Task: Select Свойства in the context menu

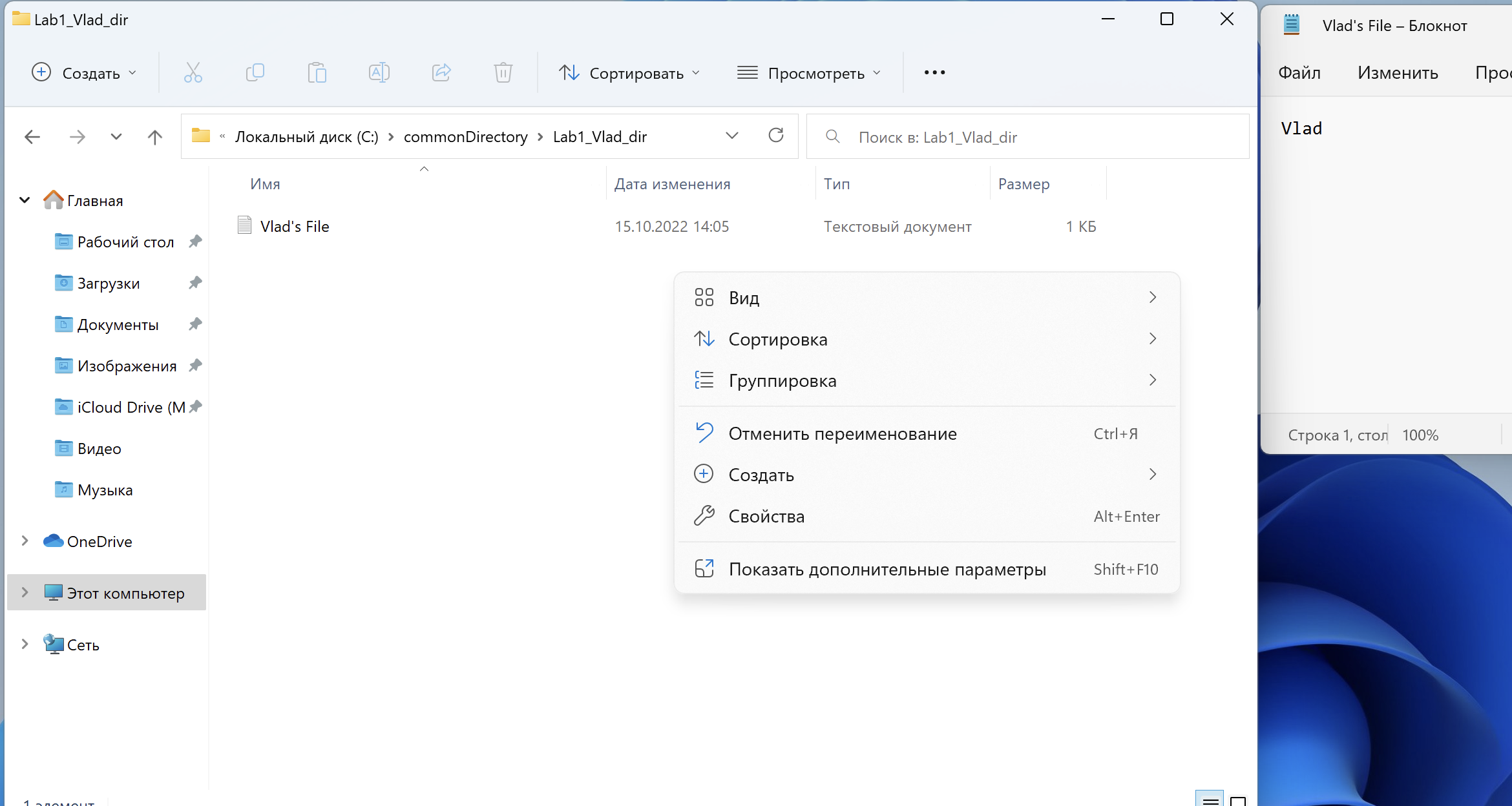Action: click(x=766, y=516)
